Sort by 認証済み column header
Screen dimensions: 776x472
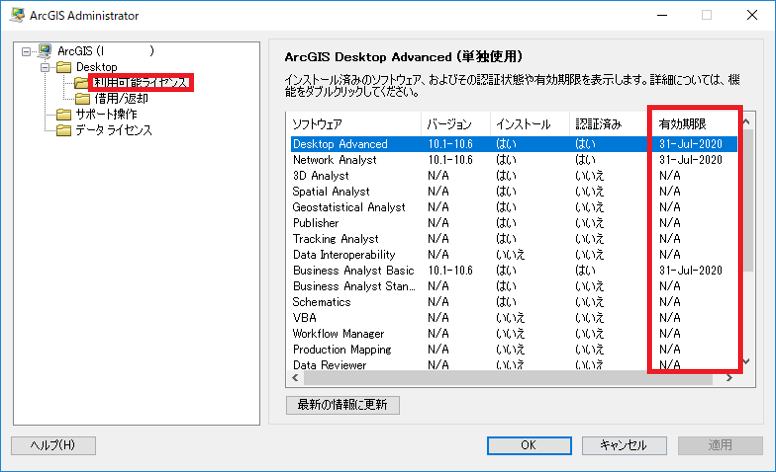point(608,124)
